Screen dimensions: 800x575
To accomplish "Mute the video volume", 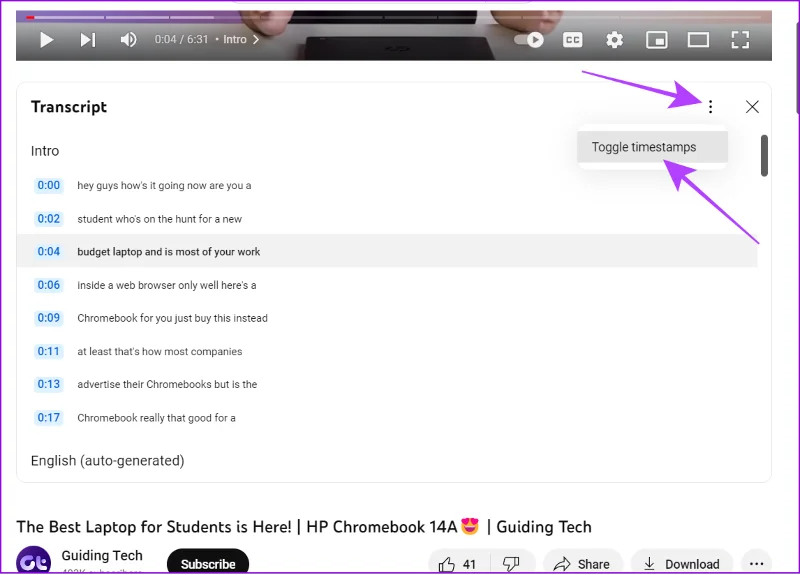I will tap(128, 40).
